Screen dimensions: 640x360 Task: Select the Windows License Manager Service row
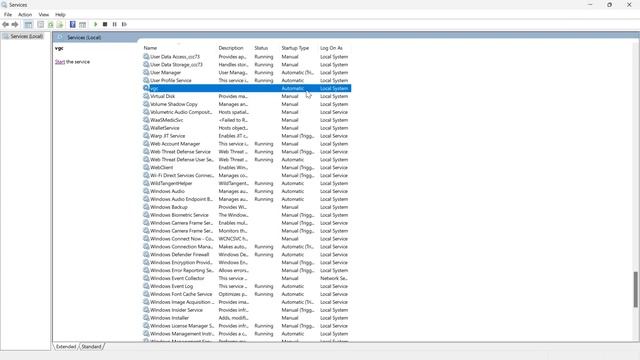tap(247, 326)
